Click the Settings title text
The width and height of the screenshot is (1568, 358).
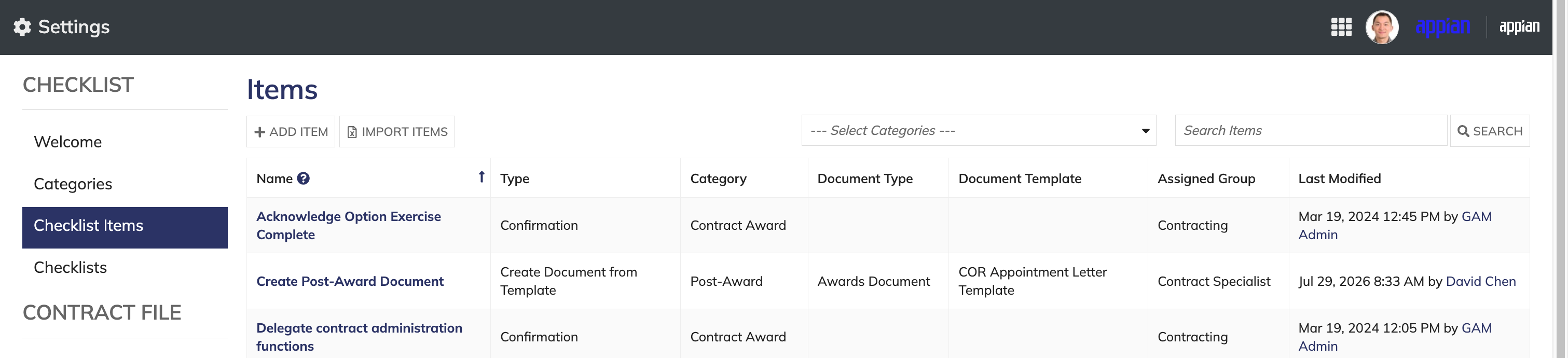tap(74, 27)
